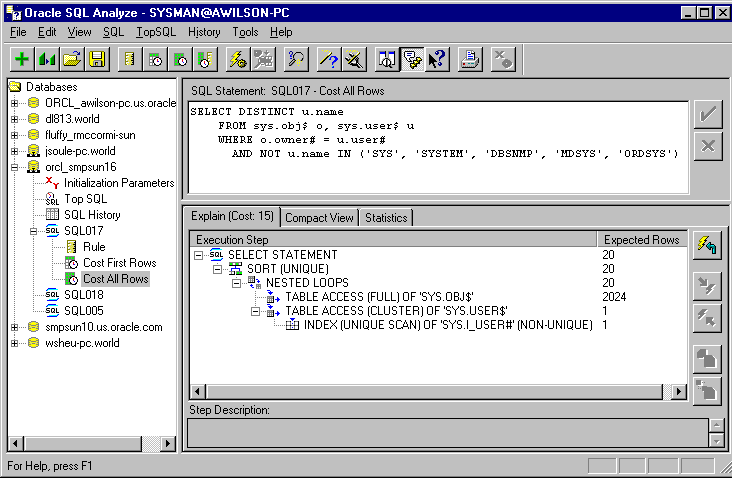Select the Explain (Cost: 15) tab
732x478 pixels.
(x=232, y=216)
